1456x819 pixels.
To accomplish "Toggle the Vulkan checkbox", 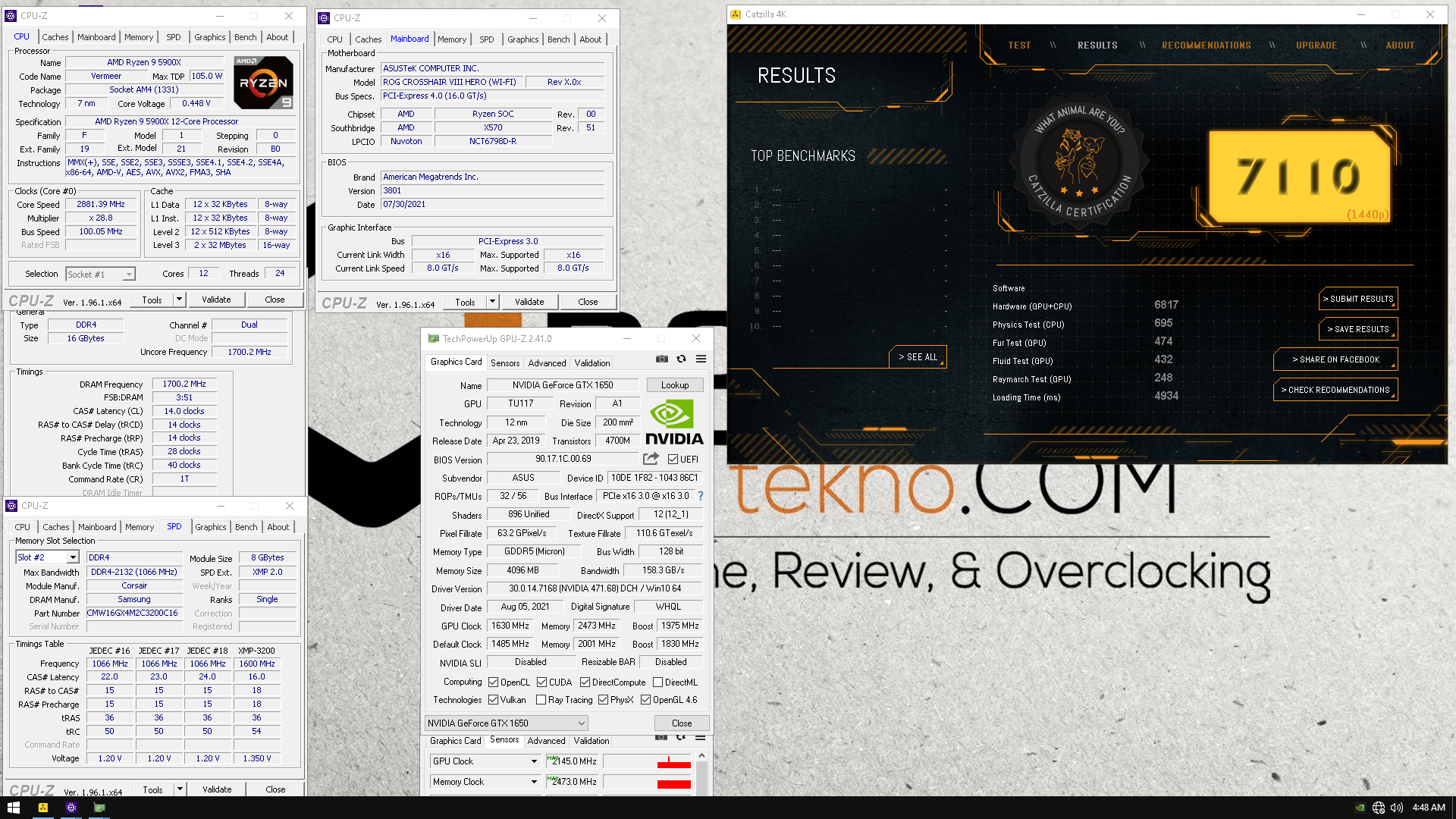I will (x=494, y=700).
